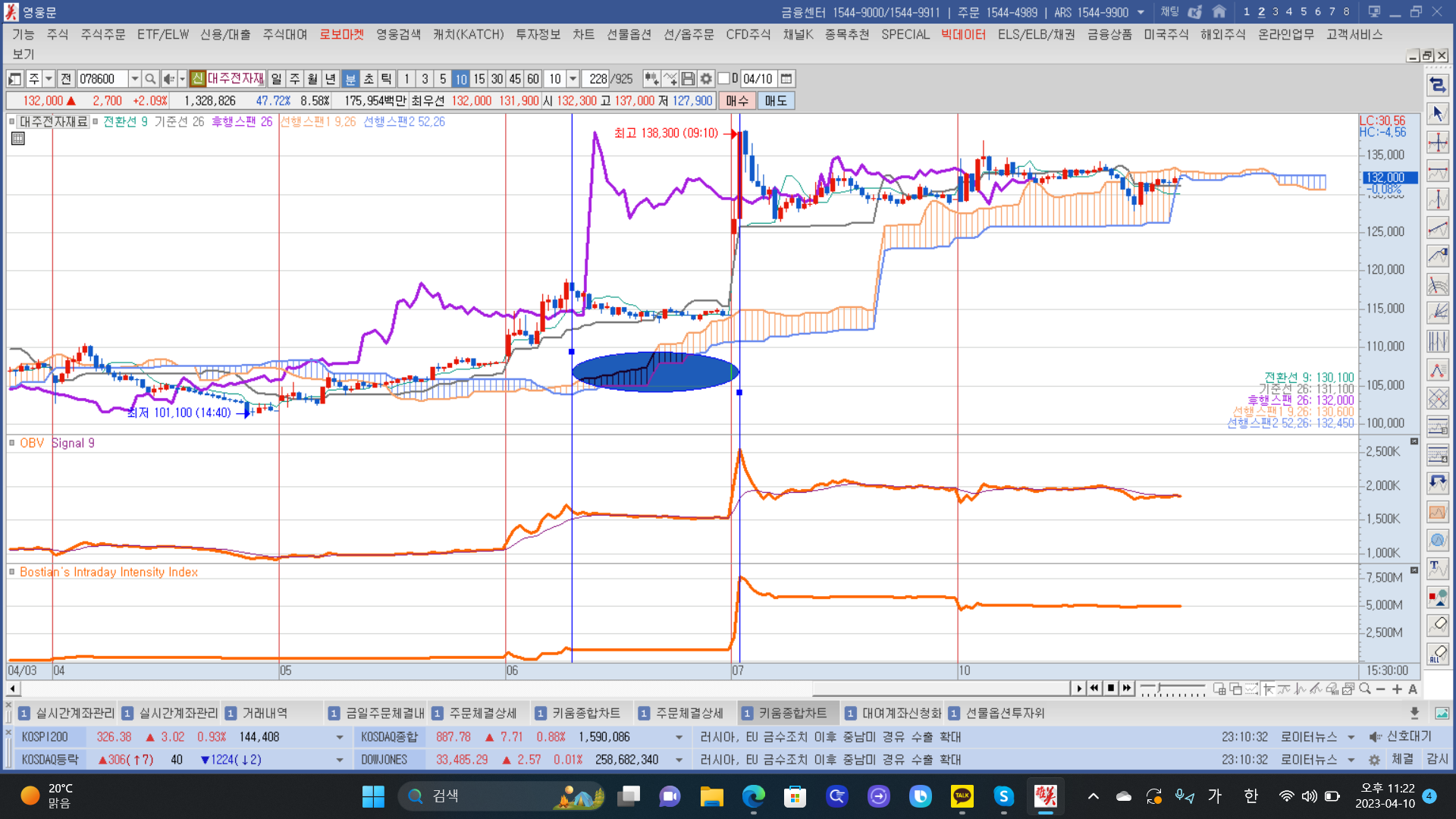Screen dimensions: 1456x819
Task: Click the 매도 sell button
Action: pyautogui.click(x=775, y=101)
